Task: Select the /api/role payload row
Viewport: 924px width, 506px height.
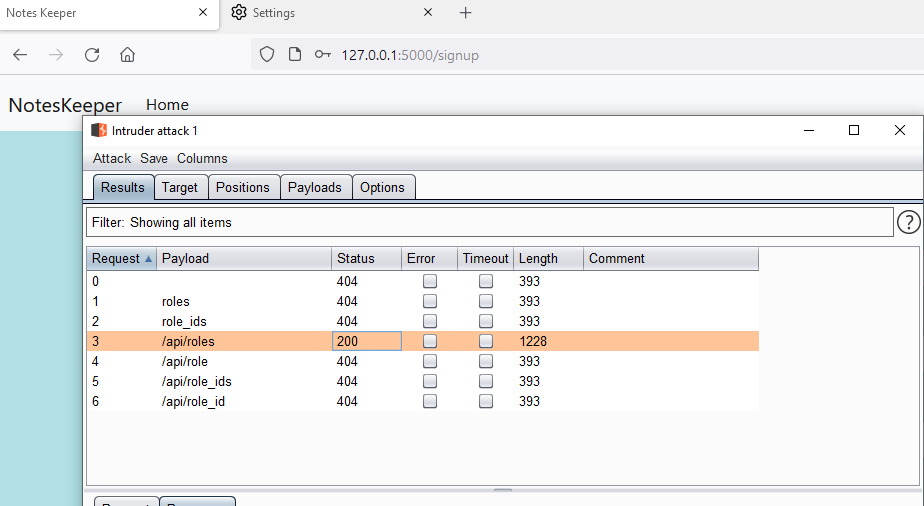Action: [x=423, y=361]
